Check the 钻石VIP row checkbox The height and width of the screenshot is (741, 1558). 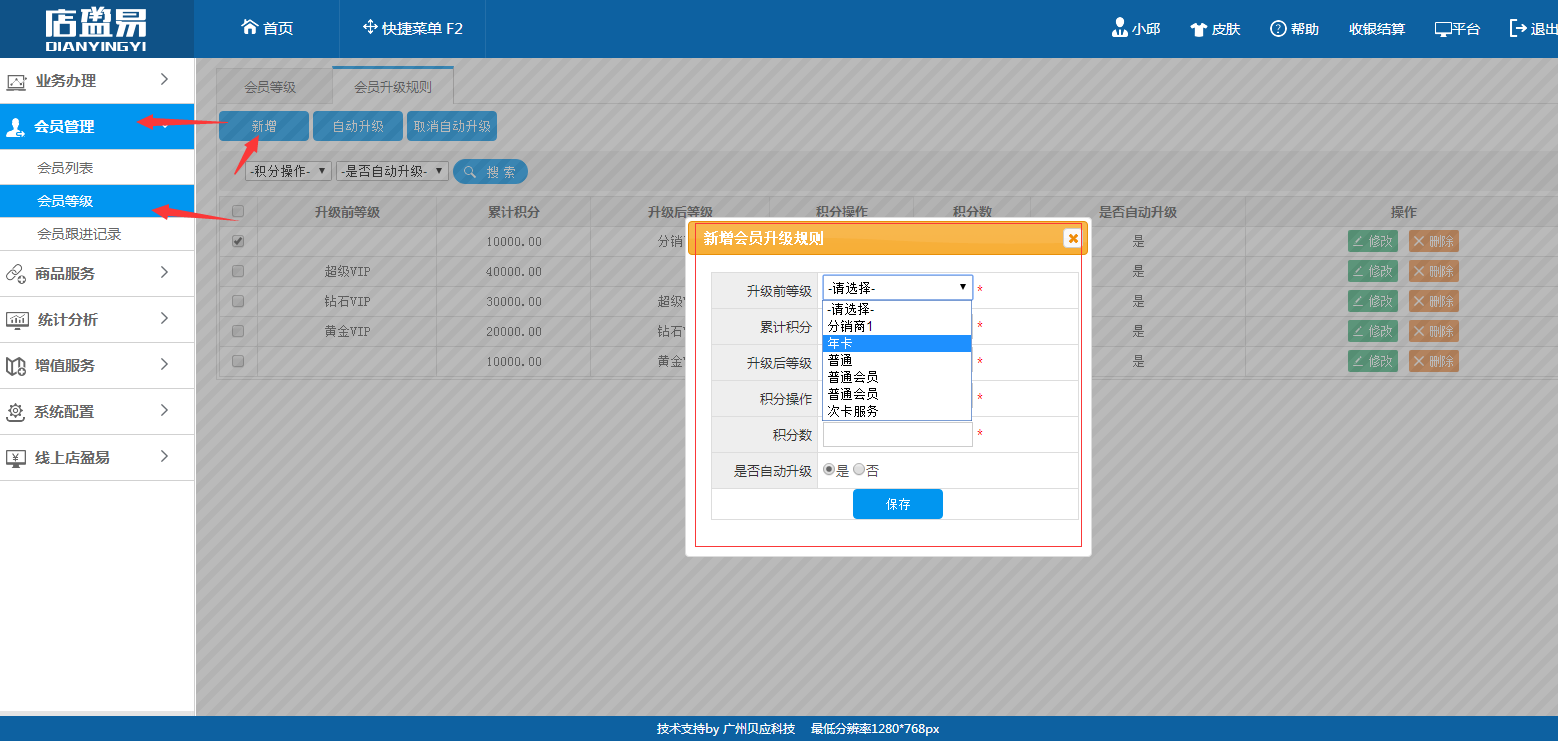tap(238, 301)
